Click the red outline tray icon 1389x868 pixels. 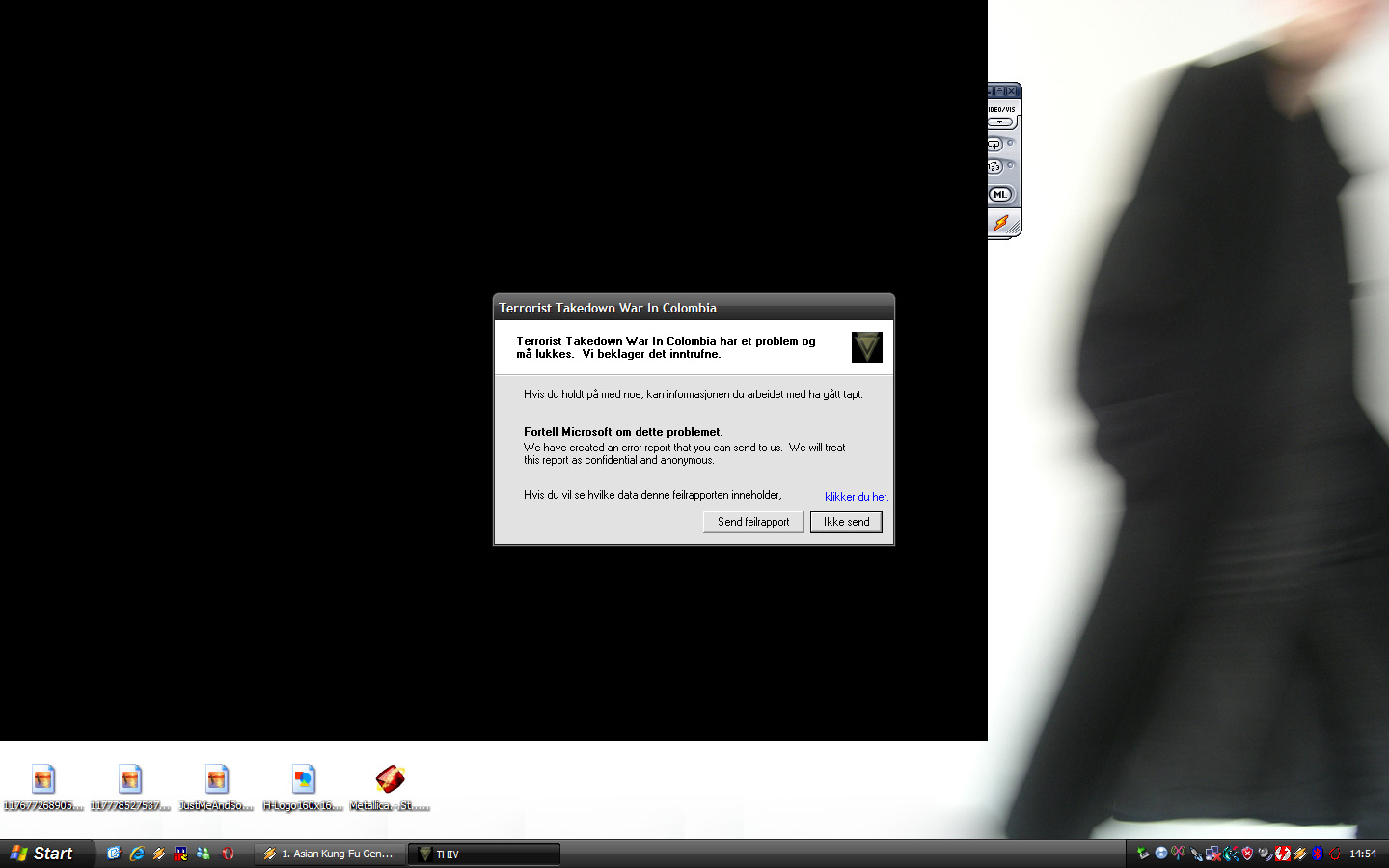coord(1335,854)
